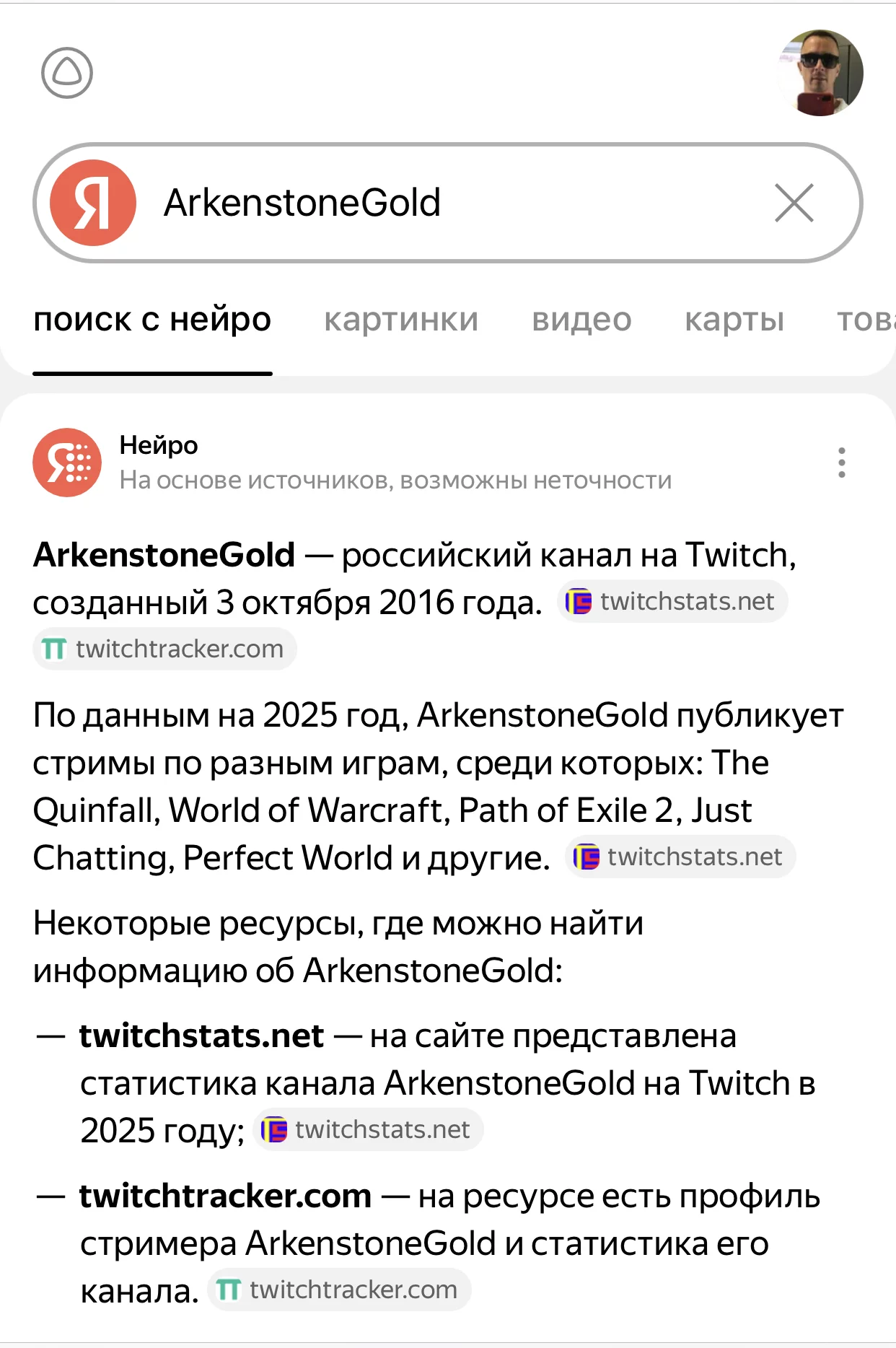Open the 'карты' tab

click(734, 320)
